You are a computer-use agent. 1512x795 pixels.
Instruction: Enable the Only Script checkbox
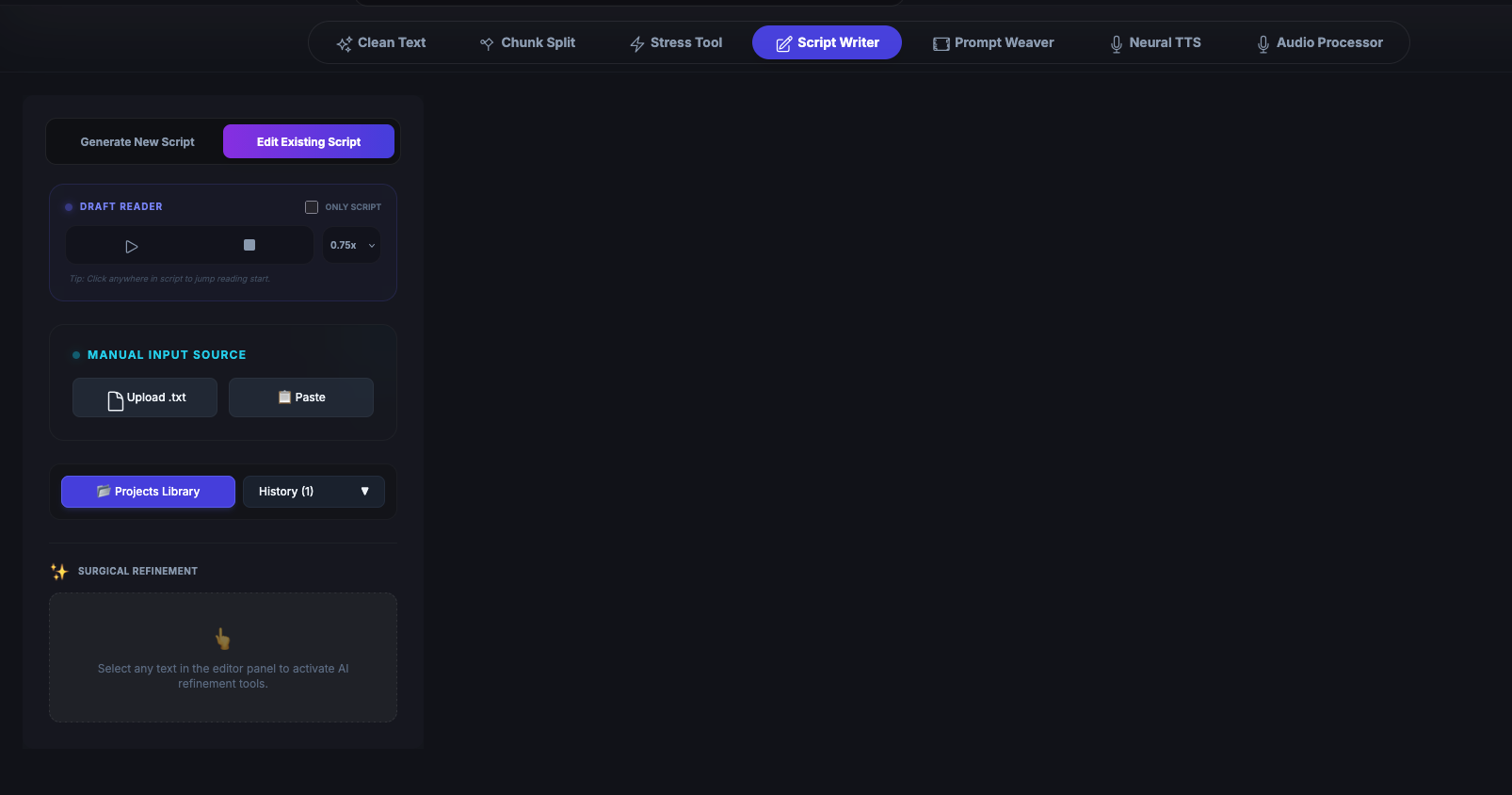[312, 207]
